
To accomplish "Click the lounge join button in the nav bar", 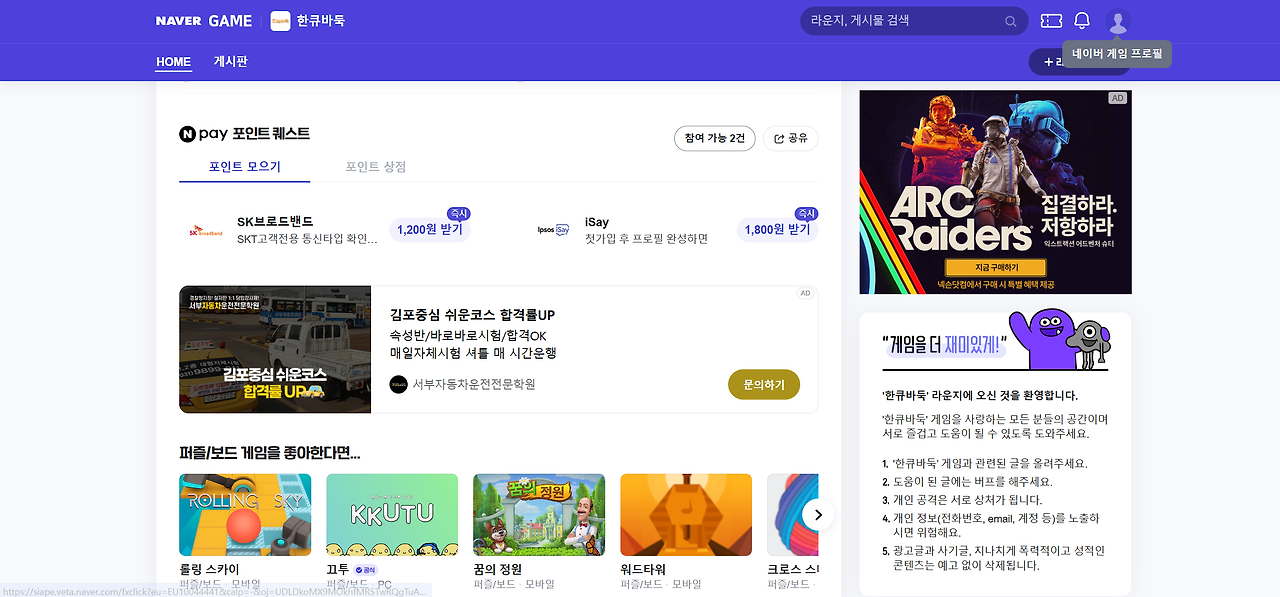I will [1045, 62].
